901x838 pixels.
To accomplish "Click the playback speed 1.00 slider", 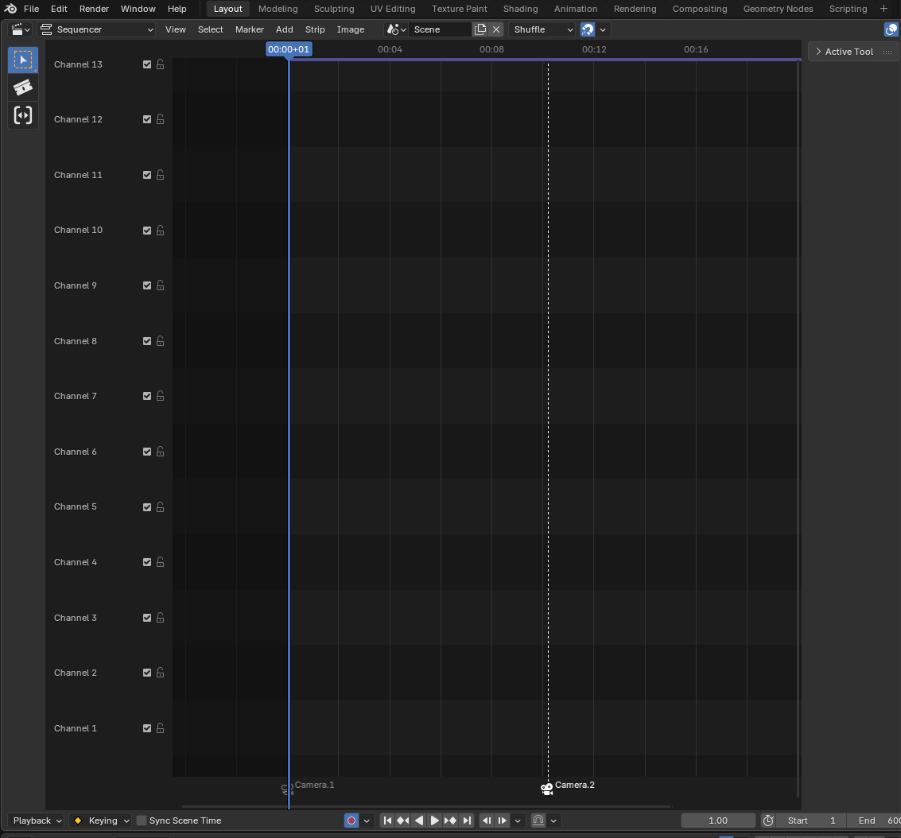I will click(x=718, y=820).
